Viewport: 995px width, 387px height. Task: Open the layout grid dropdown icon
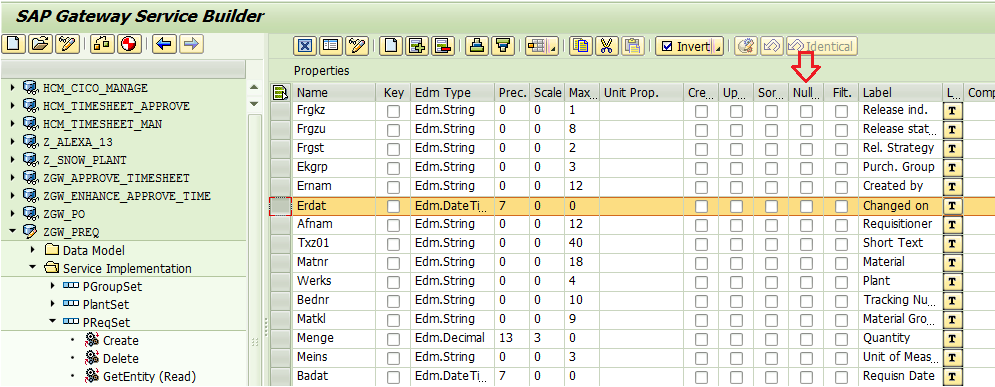[541, 46]
